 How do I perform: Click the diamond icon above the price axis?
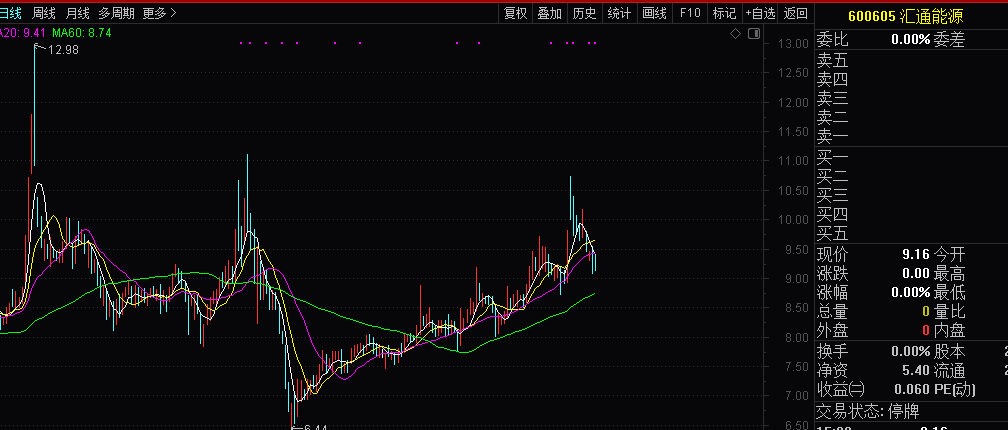735,34
